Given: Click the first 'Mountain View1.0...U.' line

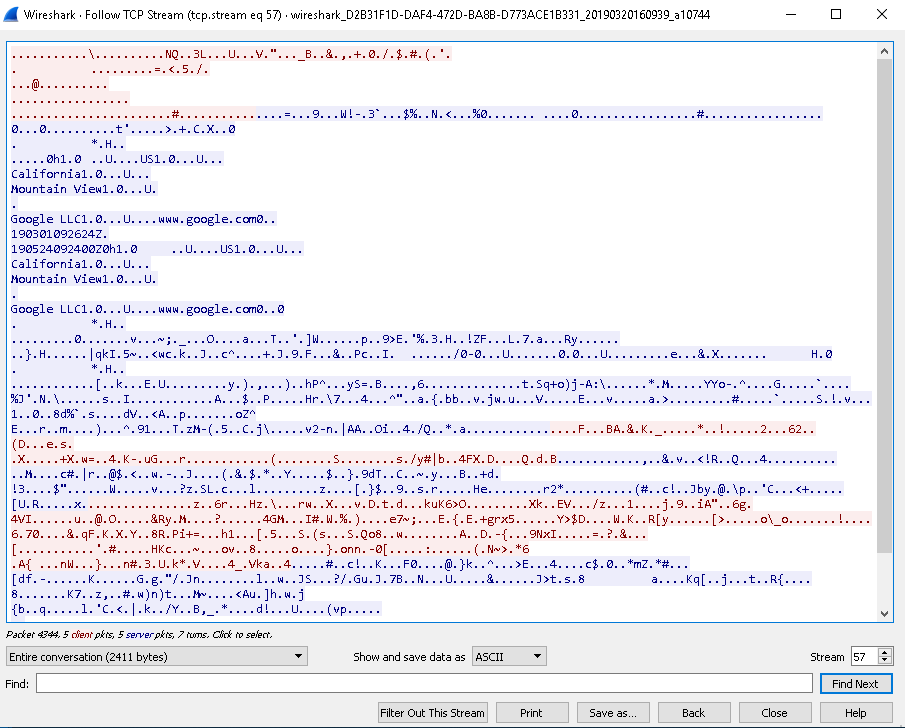Looking at the screenshot, I should tap(84, 189).
